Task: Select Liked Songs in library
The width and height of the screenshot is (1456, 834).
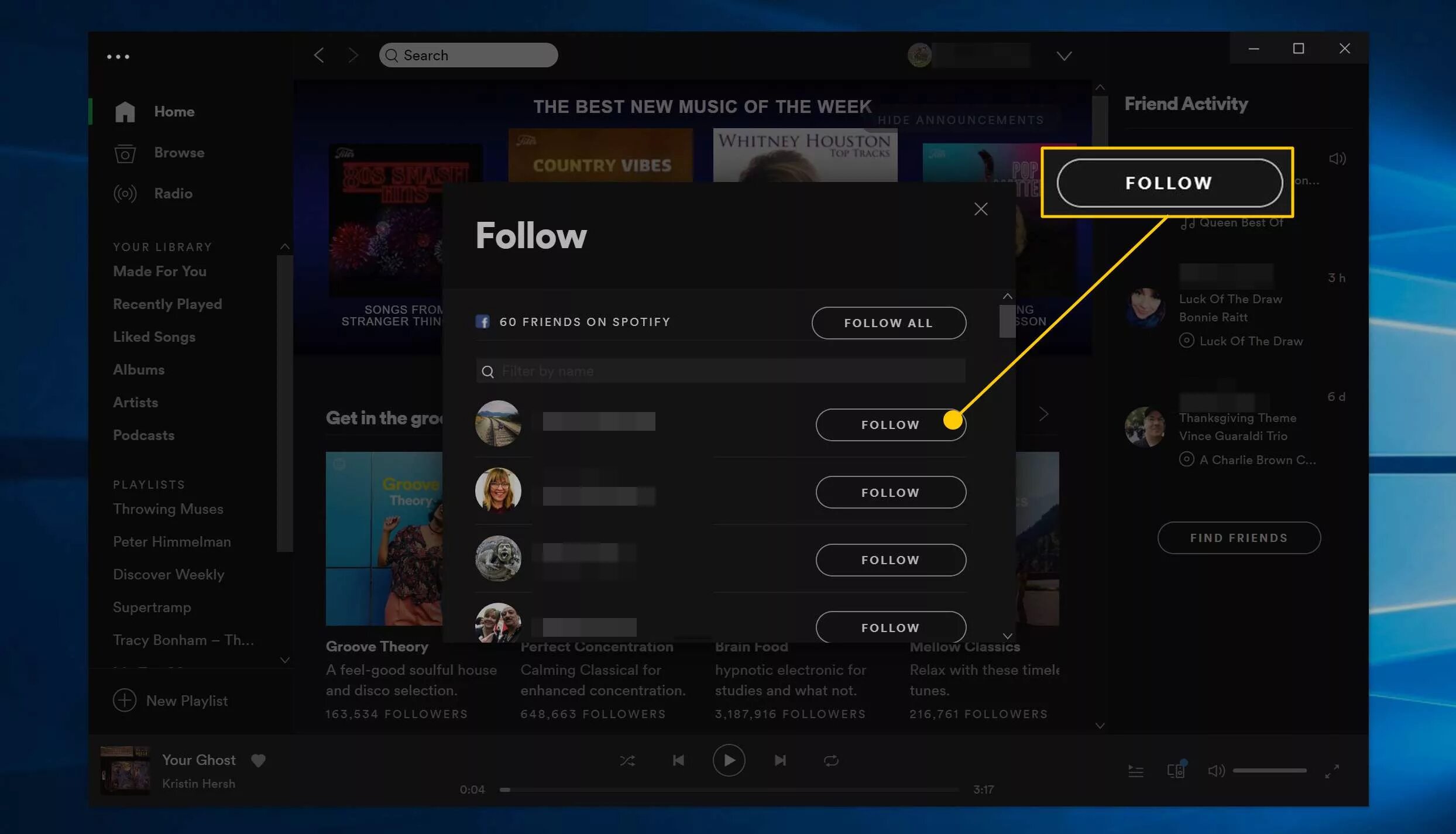Action: (154, 337)
